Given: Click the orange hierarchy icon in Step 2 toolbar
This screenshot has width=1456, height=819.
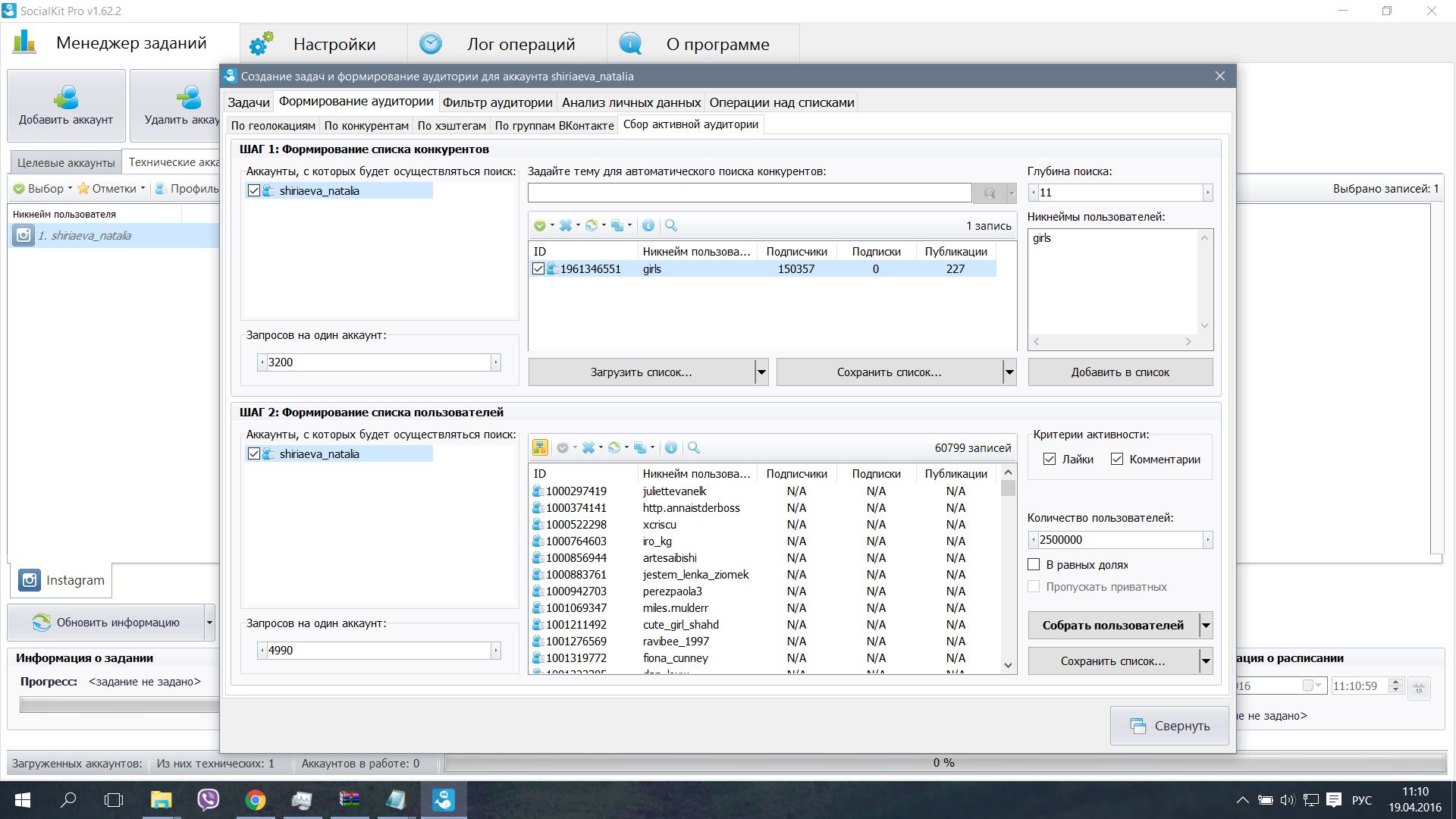Looking at the screenshot, I should point(540,447).
